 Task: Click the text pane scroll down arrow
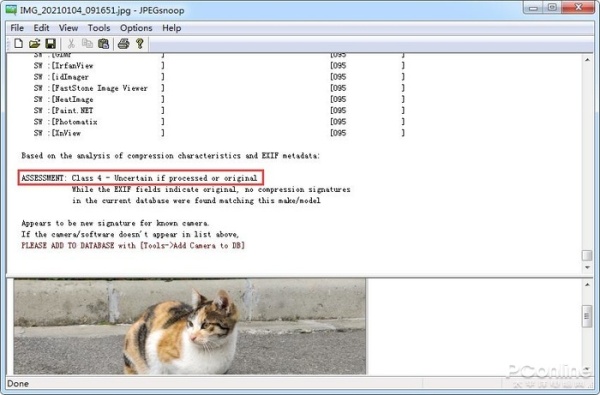tap(587, 267)
